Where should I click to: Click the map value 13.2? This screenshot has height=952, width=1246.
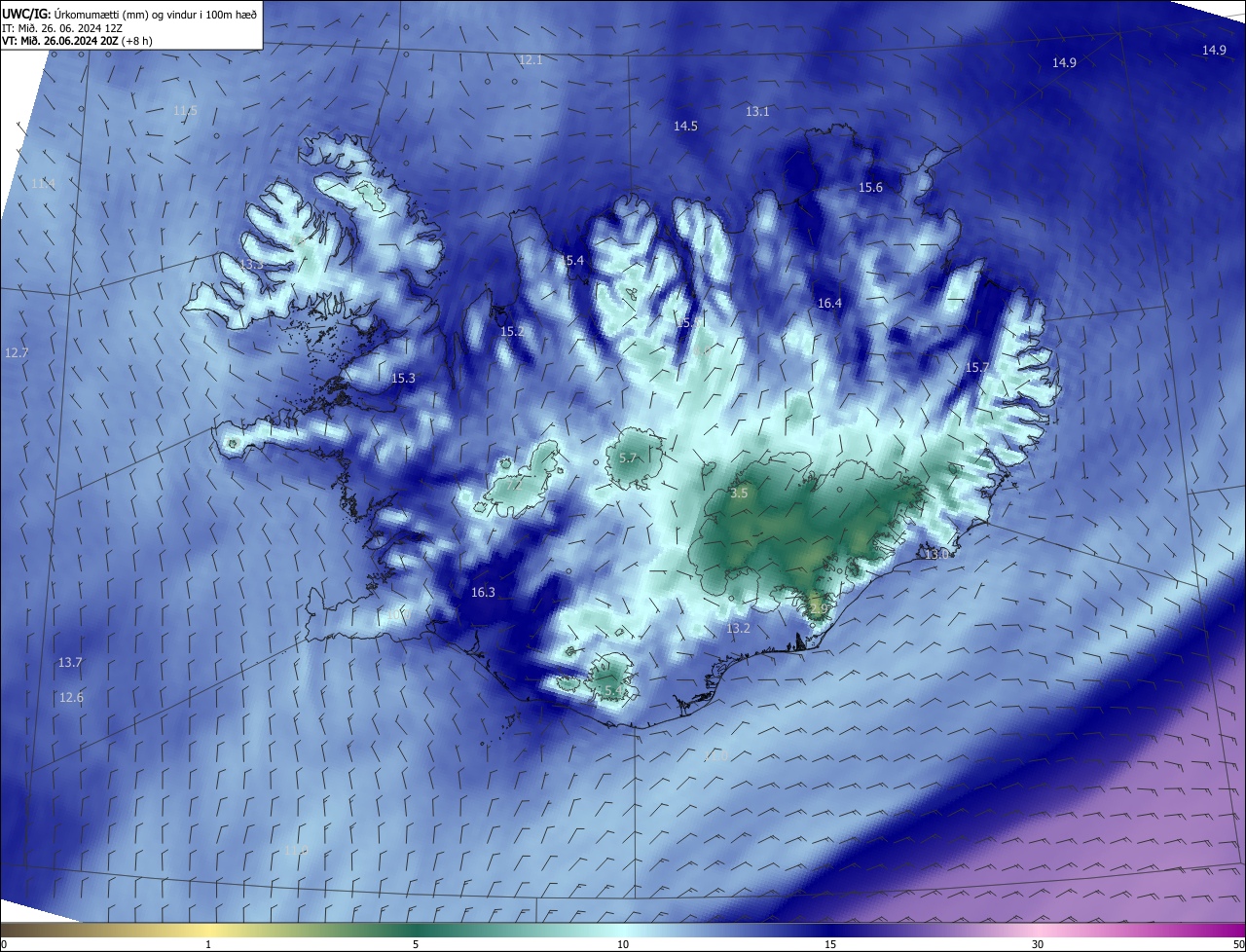pos(738,629)
